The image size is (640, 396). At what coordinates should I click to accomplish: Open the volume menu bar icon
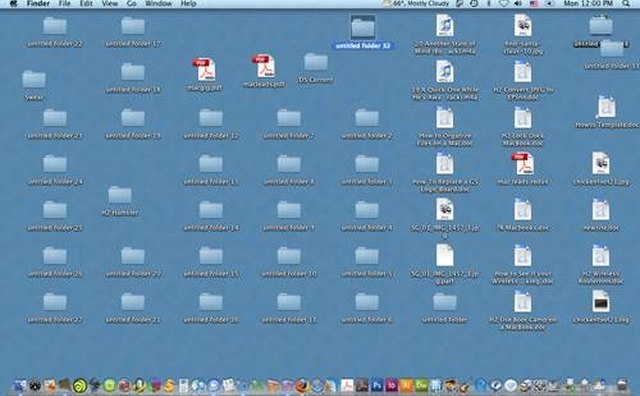click(x=518, y=3)
